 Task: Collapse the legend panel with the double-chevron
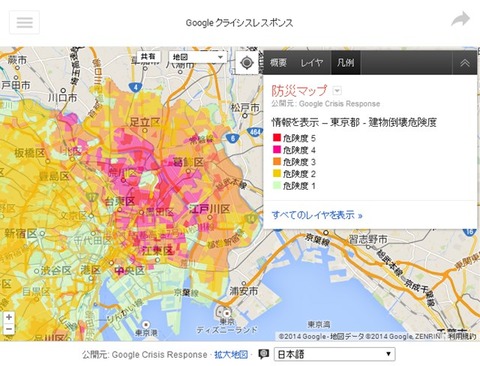pos(465,63)
